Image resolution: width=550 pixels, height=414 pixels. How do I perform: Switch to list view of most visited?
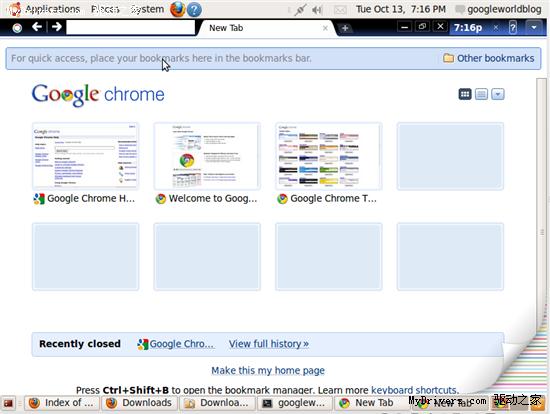(481, 94)
